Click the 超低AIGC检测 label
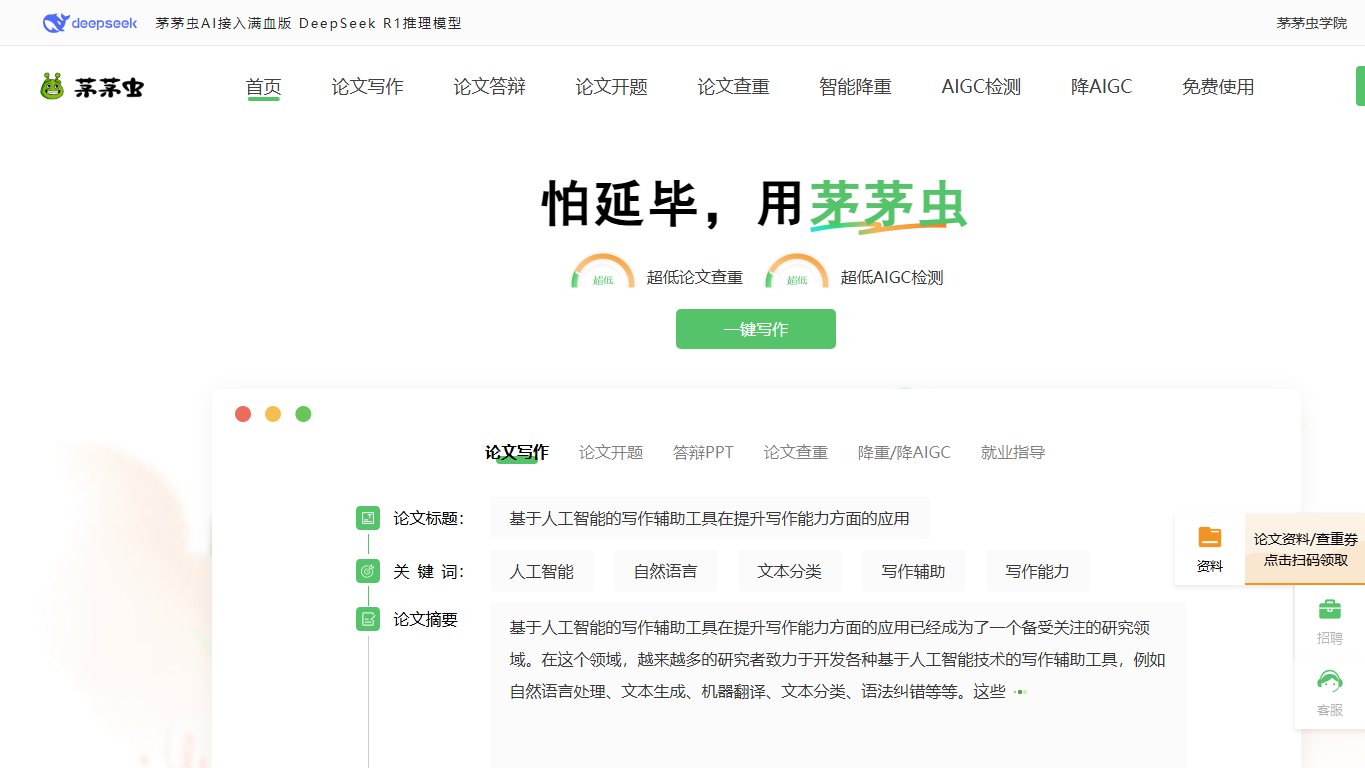The height and width of the screenshot is (768, 1365). [x=892, y=277]
